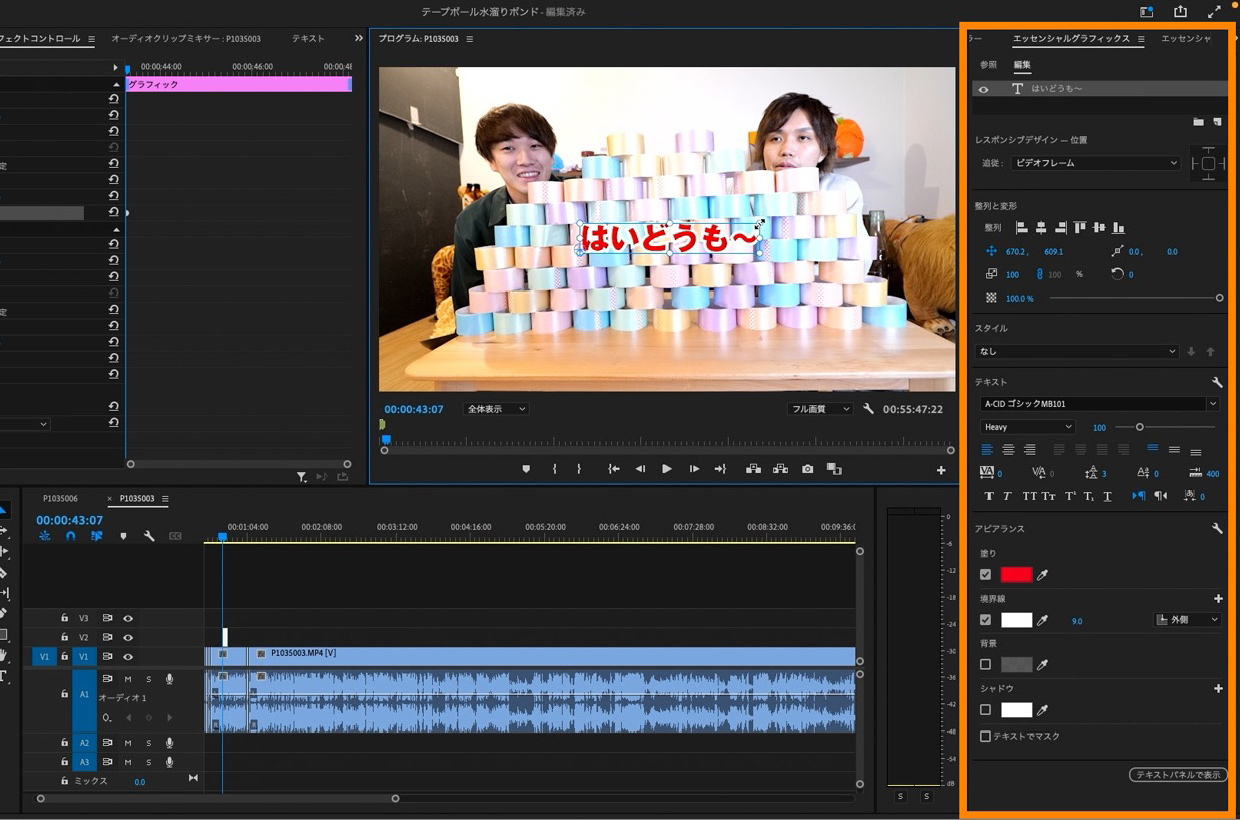The width and height of the screenshot is (1240, 820).
Task: Enable the background checkbox
Action: (985, 664)
